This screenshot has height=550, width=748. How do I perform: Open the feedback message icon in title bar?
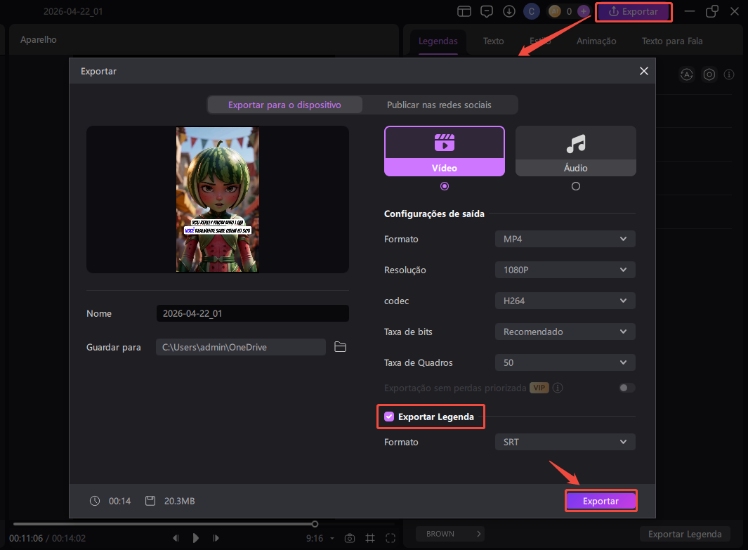click(487, 12)
